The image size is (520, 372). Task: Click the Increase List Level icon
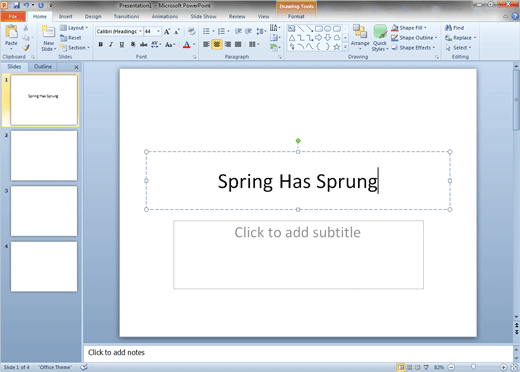tap(248, 31)
